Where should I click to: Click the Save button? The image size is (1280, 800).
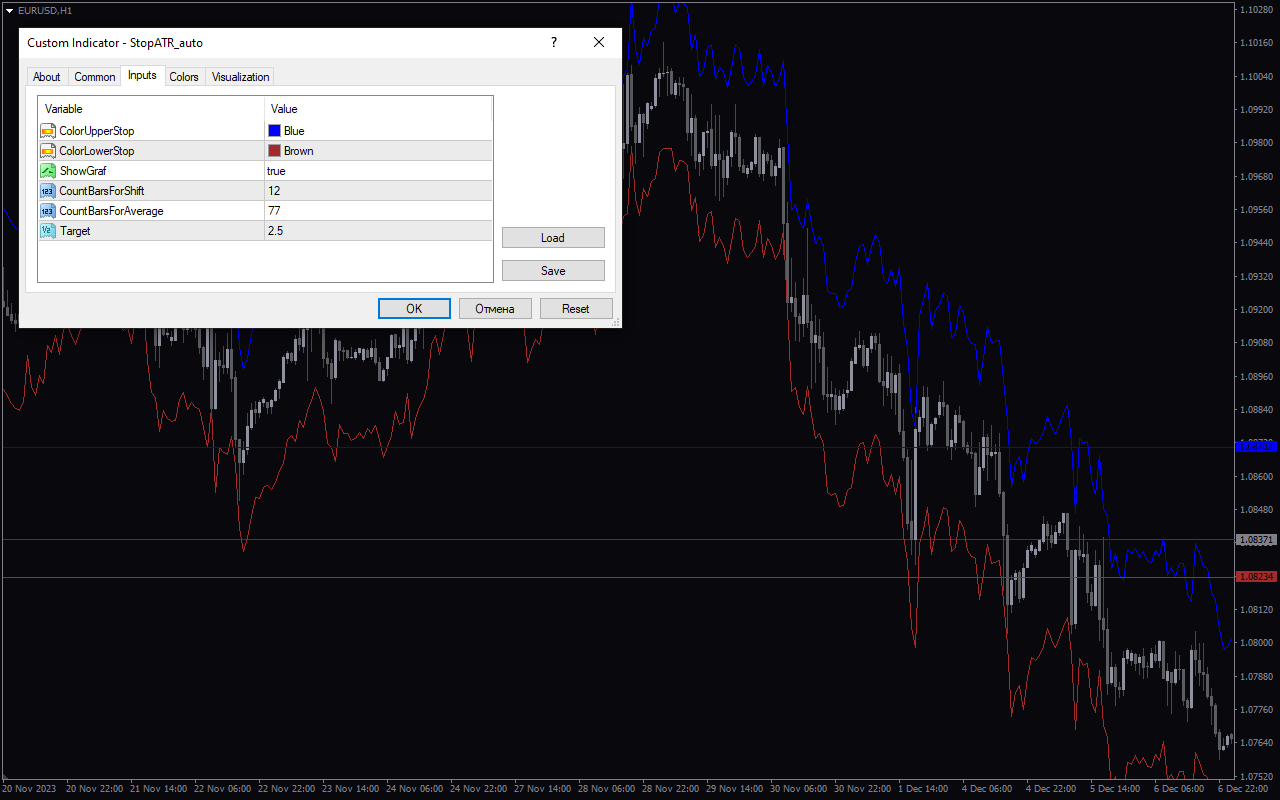click(553, 271)
